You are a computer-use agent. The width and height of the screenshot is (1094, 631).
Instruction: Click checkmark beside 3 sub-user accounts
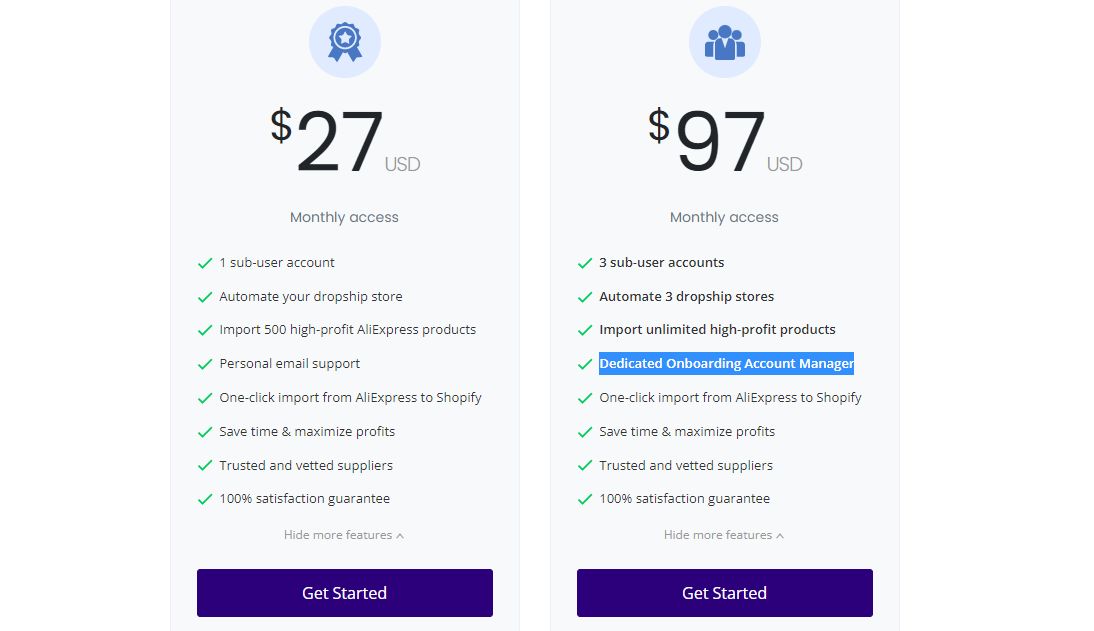pos(585,263)
